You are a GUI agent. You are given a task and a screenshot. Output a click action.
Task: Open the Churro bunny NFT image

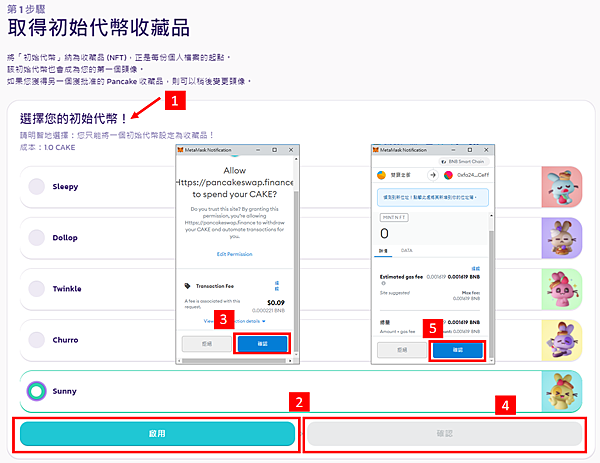[562, 340]
